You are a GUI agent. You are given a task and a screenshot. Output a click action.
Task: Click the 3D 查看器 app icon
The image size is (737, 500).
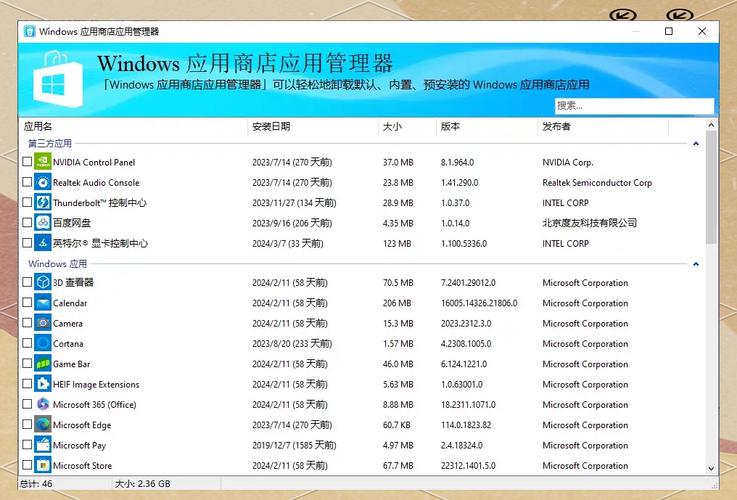42,282
